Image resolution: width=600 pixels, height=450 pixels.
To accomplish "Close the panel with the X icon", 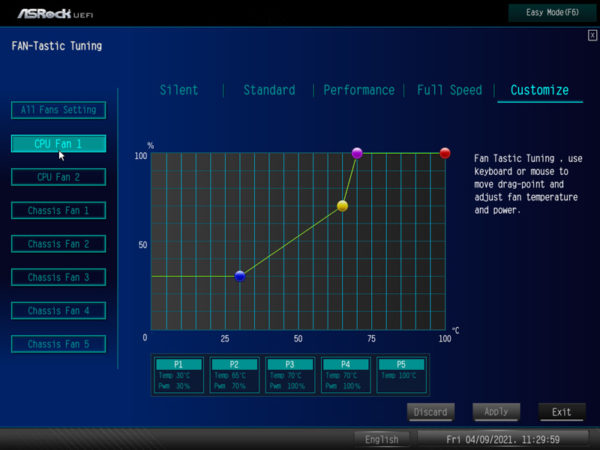I will pos(592,36).
